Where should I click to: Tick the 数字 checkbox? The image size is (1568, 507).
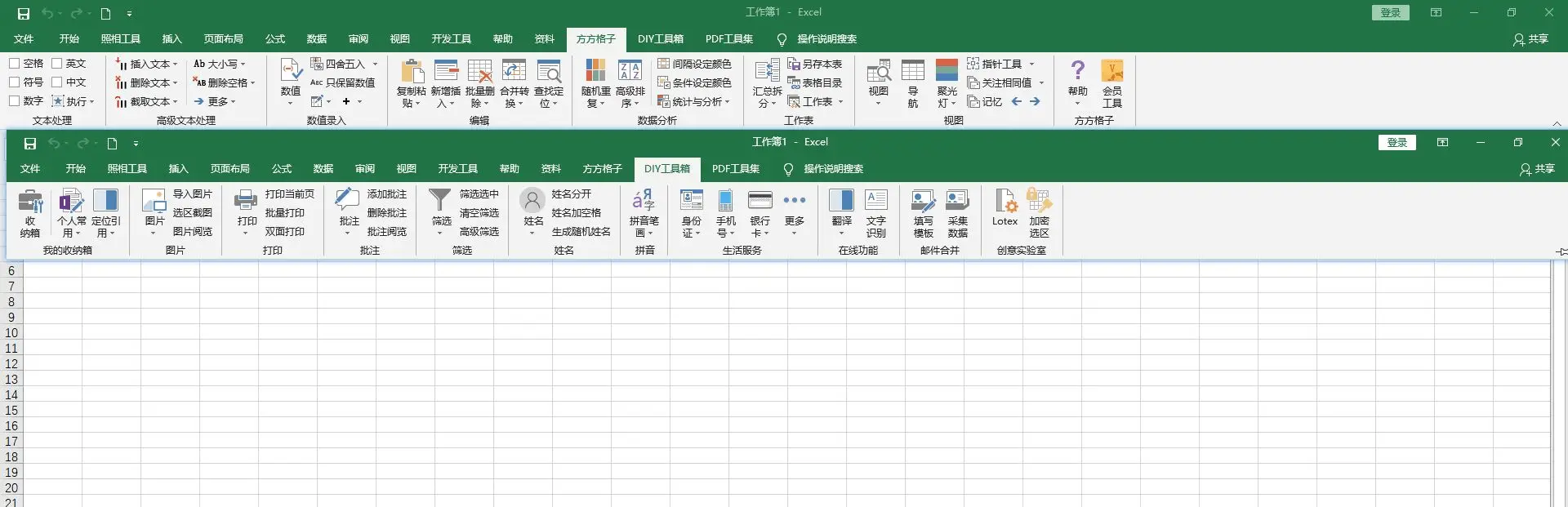coord(14,101)
